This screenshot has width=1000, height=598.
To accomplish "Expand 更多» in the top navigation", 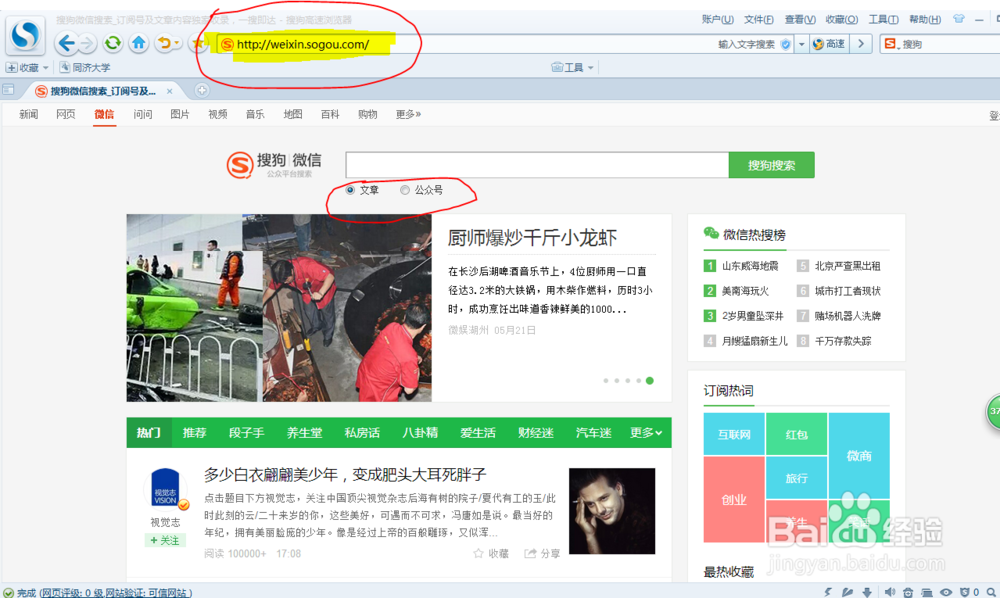I will tap(408, 114).
